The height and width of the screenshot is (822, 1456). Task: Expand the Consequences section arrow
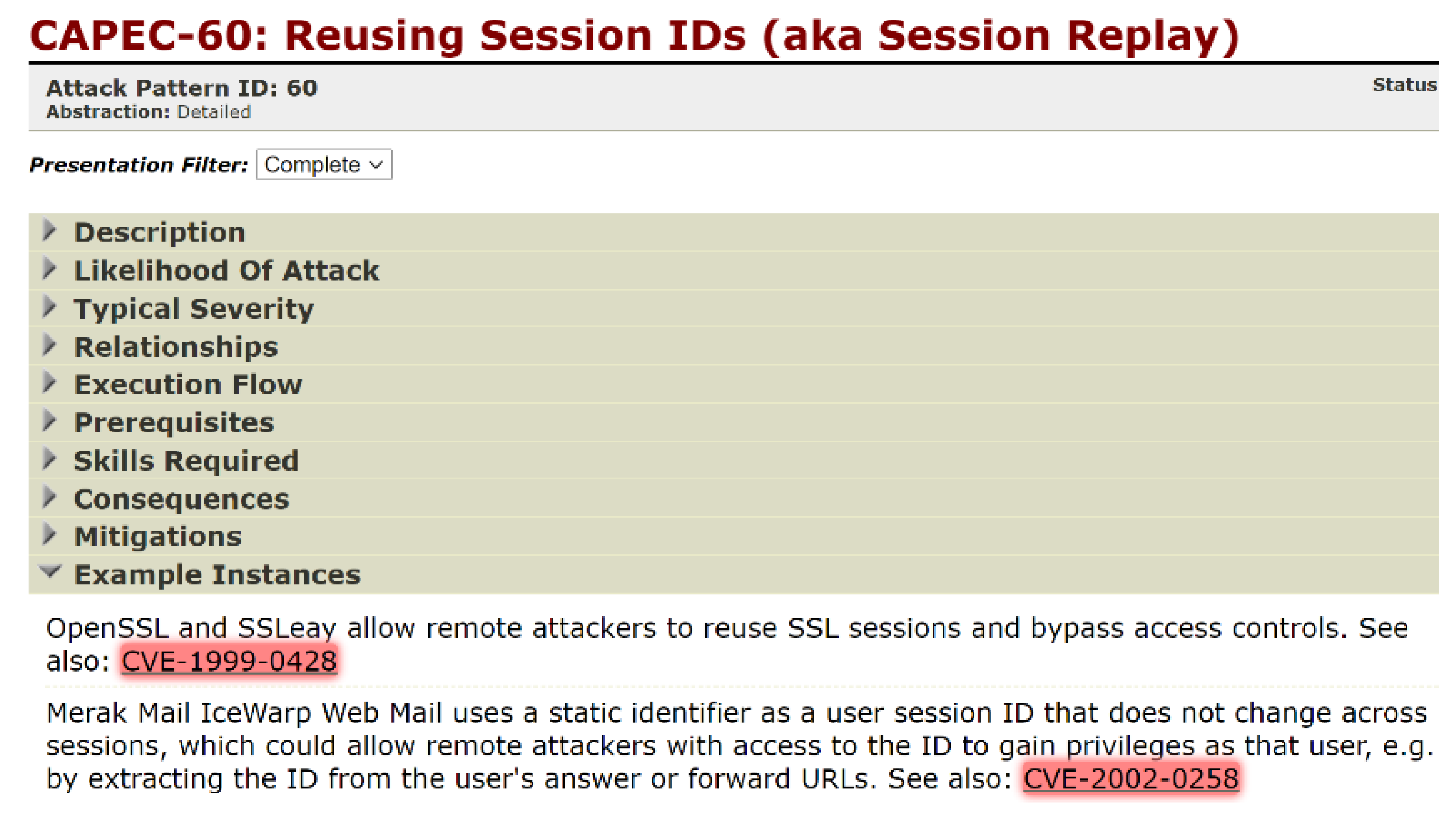pos(50,498)
